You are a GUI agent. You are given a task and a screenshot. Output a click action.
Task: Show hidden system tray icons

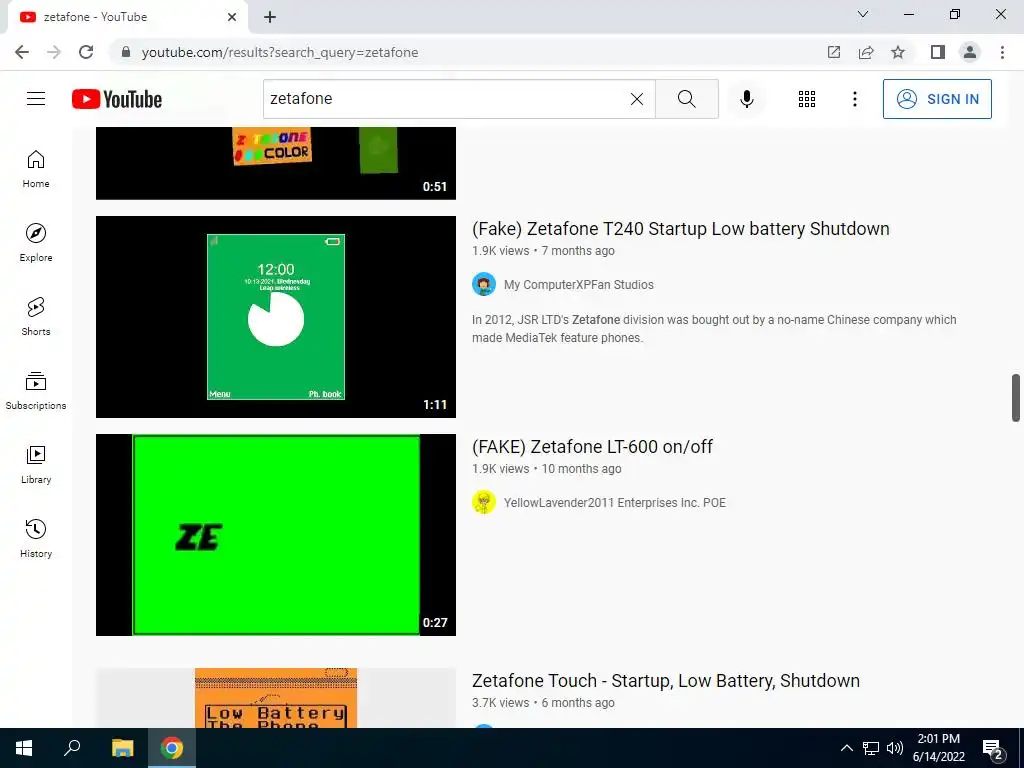click(846, 748)
